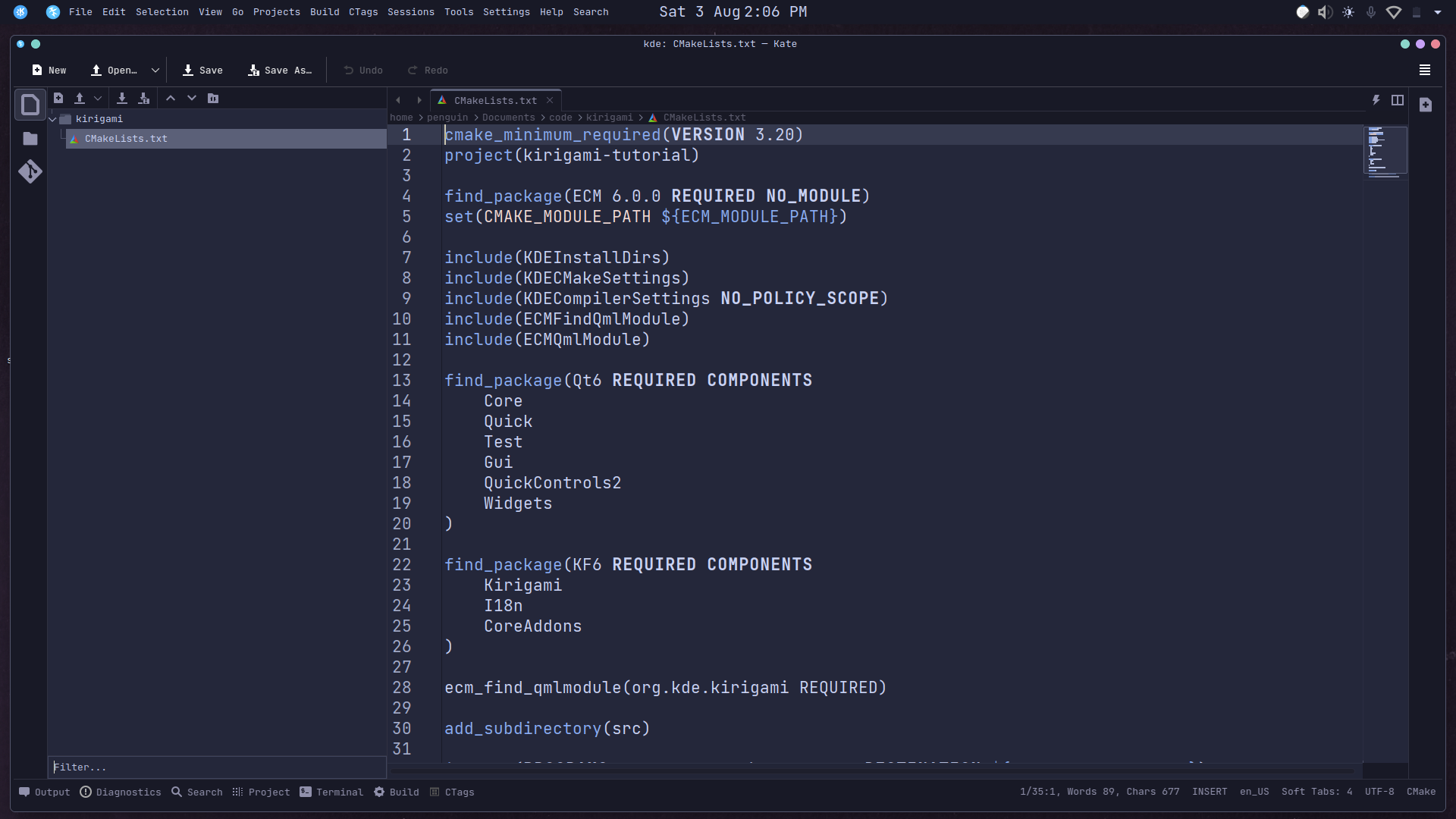Click the quick open lightning bolt icon

(1376, 100)
